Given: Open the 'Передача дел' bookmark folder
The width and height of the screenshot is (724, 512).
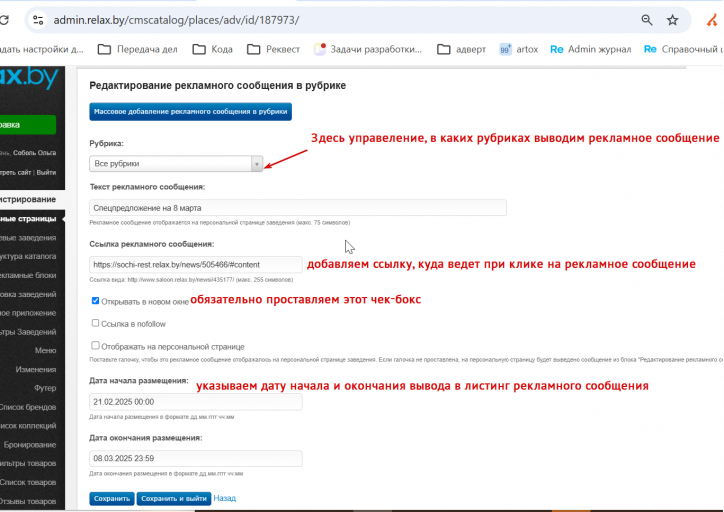Looking at the screenshot, I should tap(138, 49).
